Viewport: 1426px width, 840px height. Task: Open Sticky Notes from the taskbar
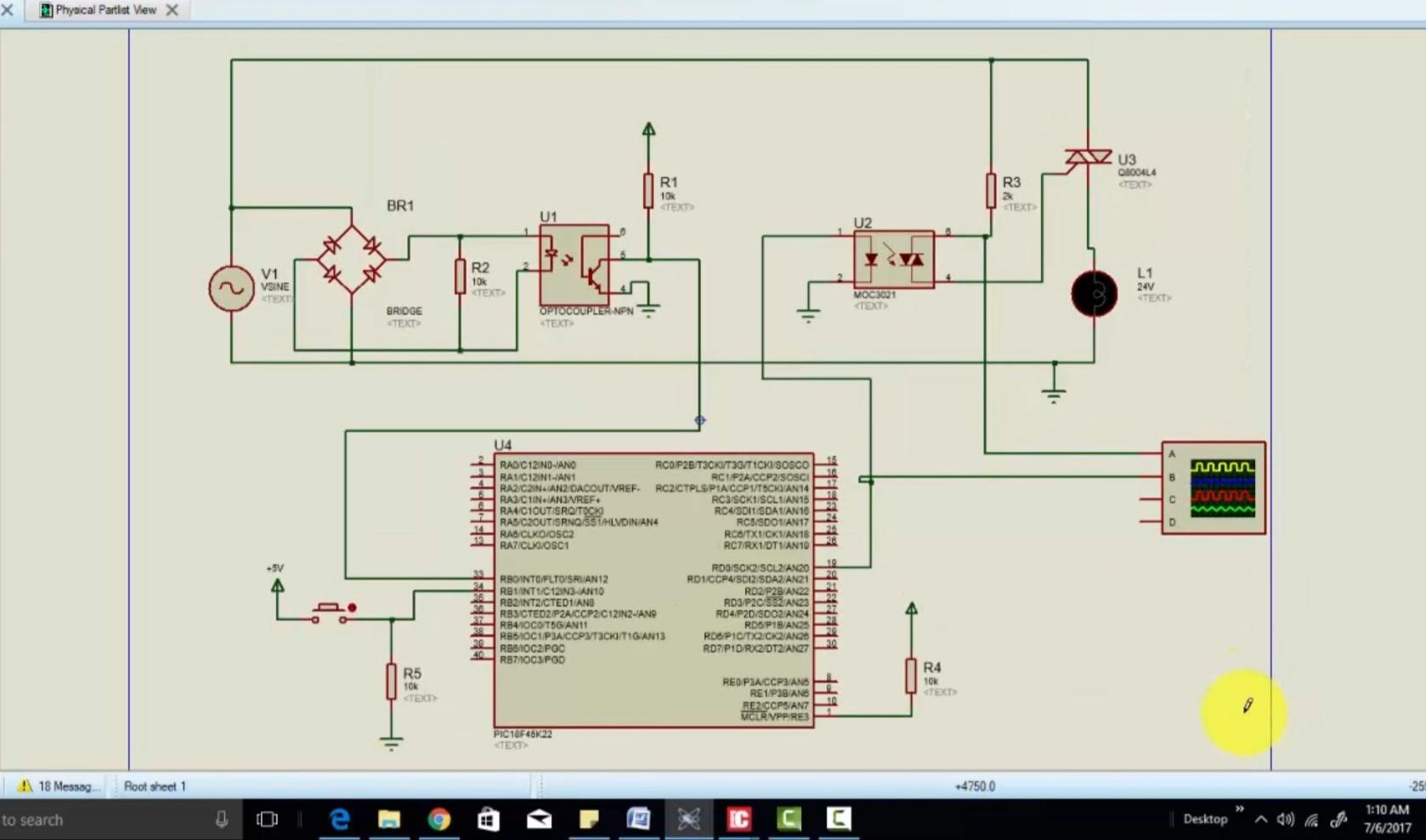pyautogui.click(x=589, y=820)
